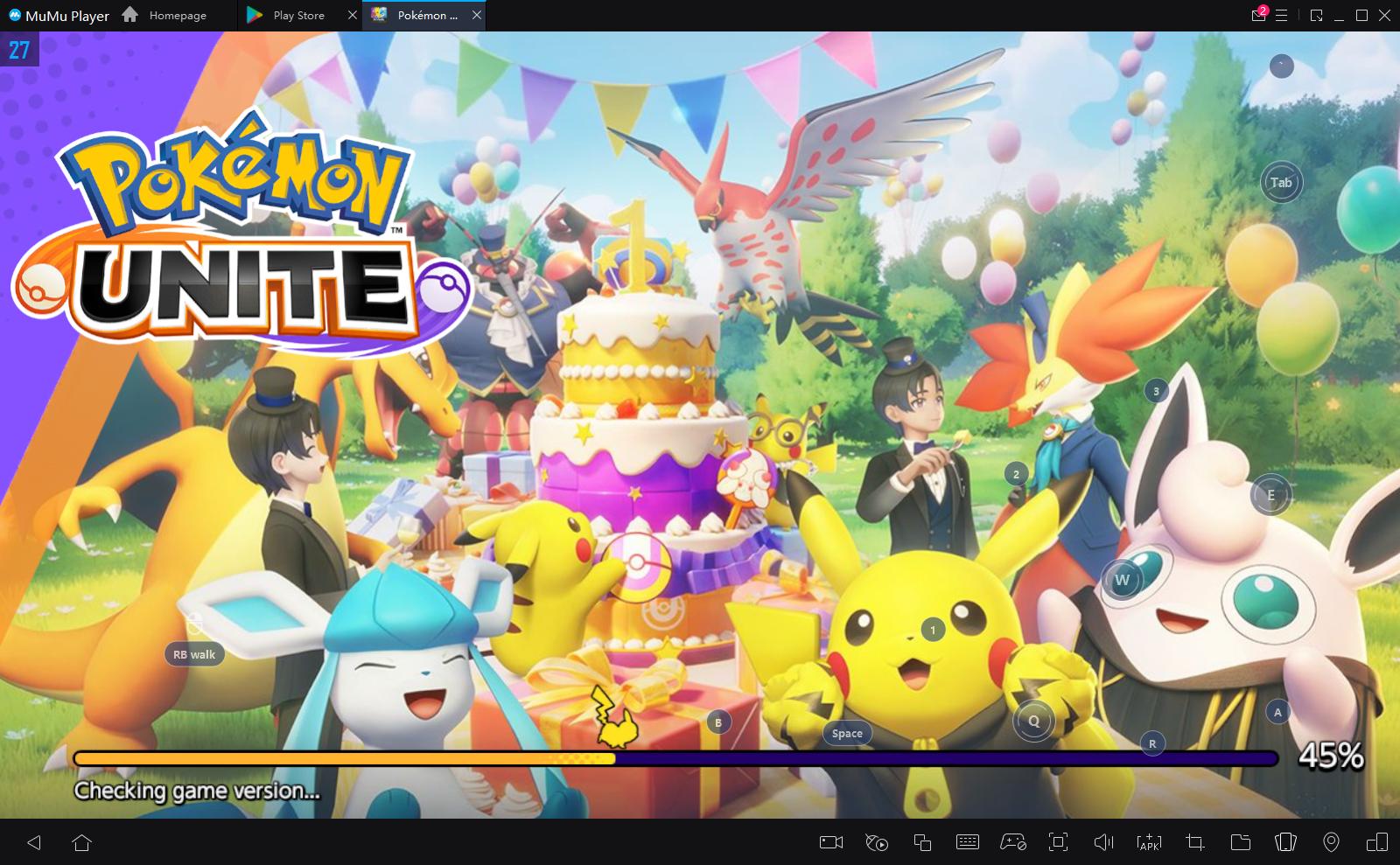1400x865 pixels.
Task: Open the mail notifications with badge 2
Action: pyautogui.click(x=1259, y=14)
